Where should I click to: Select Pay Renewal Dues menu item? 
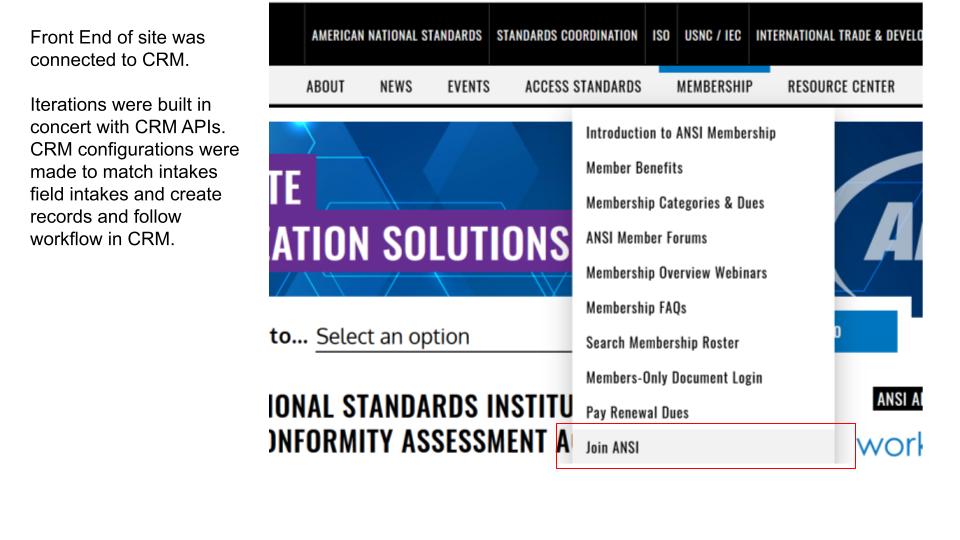coord(637,413)
